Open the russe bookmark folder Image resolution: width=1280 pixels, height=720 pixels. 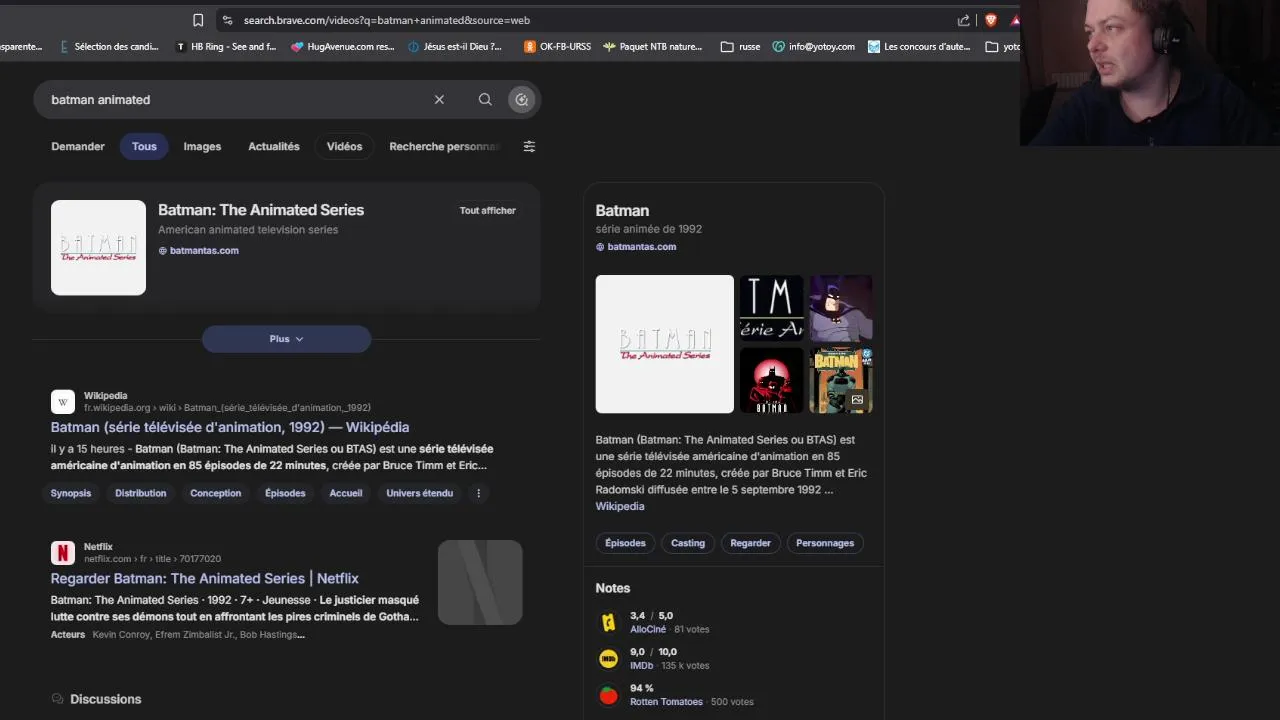pos(740,46)
